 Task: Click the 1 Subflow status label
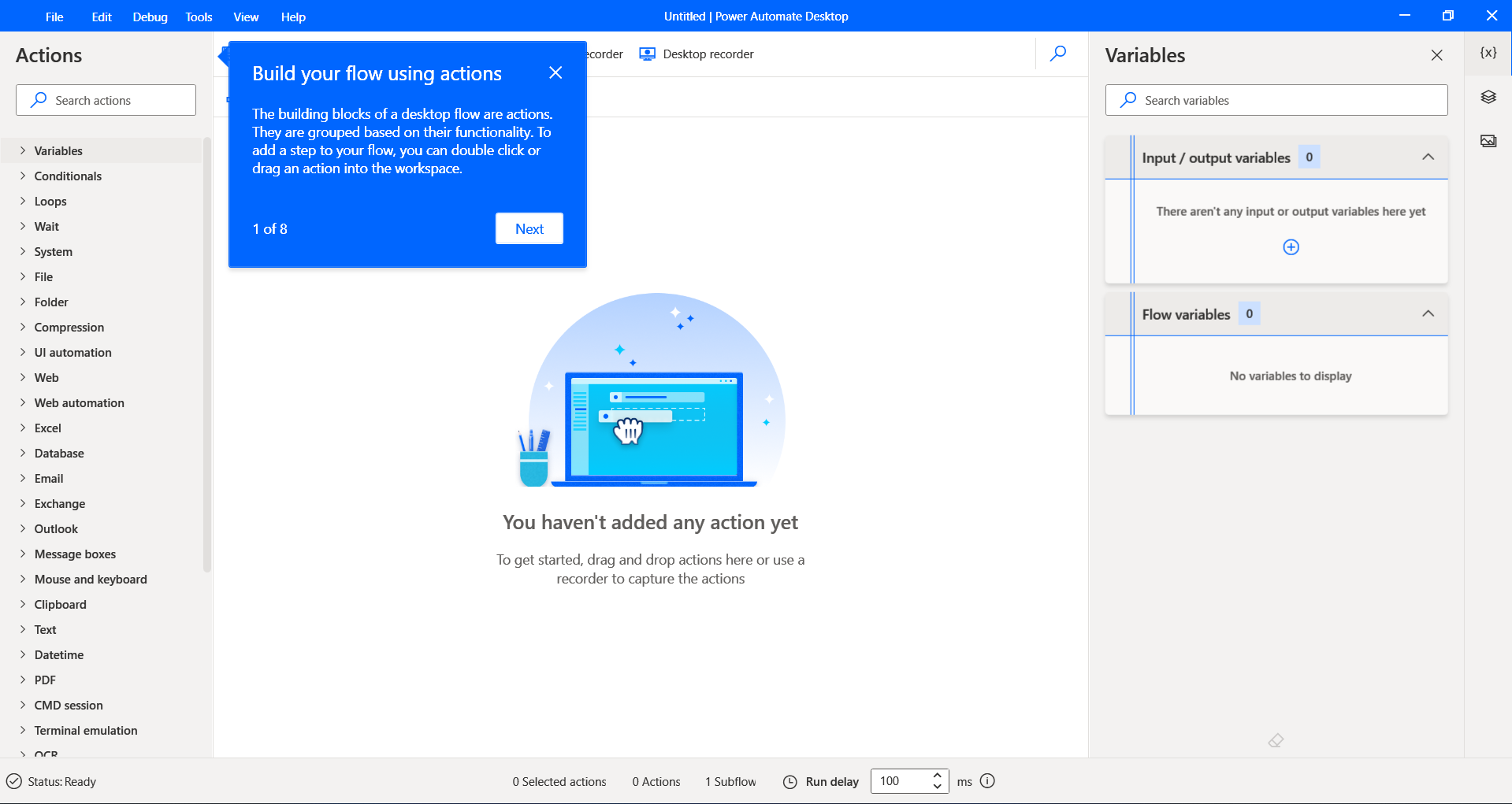(730, 781)
